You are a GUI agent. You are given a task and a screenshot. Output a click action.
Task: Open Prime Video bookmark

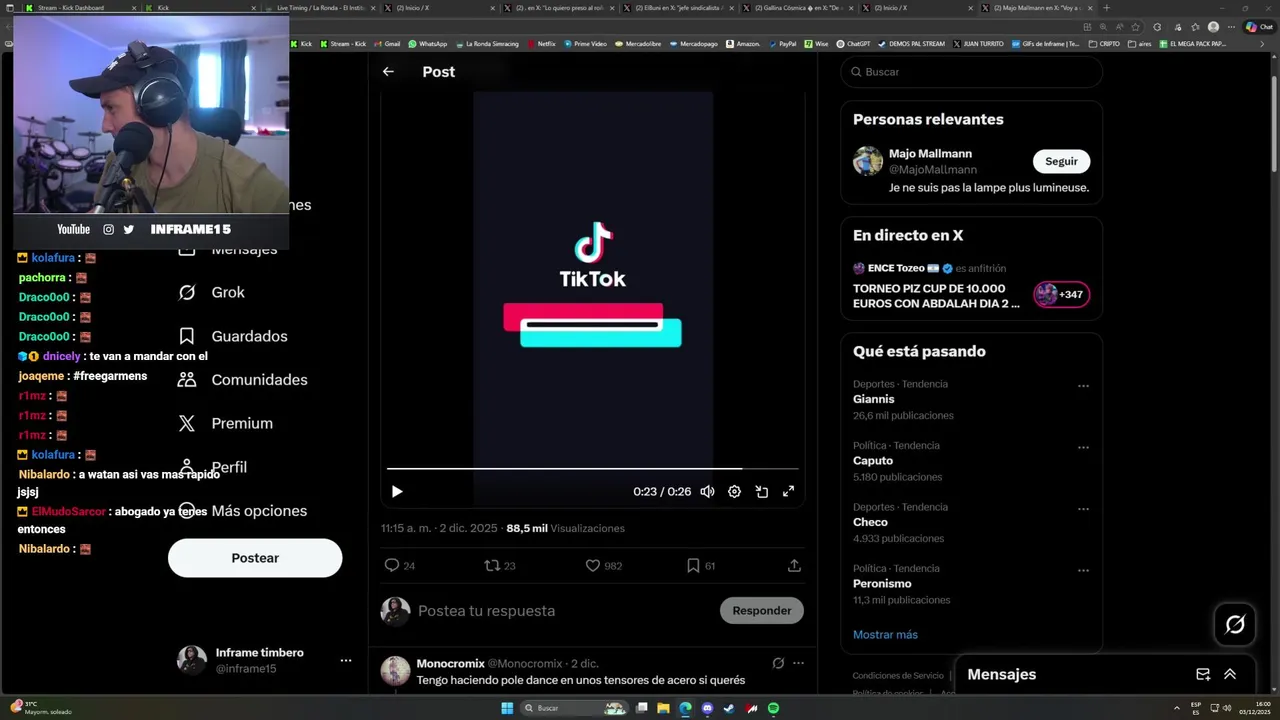tap(586, 44)
